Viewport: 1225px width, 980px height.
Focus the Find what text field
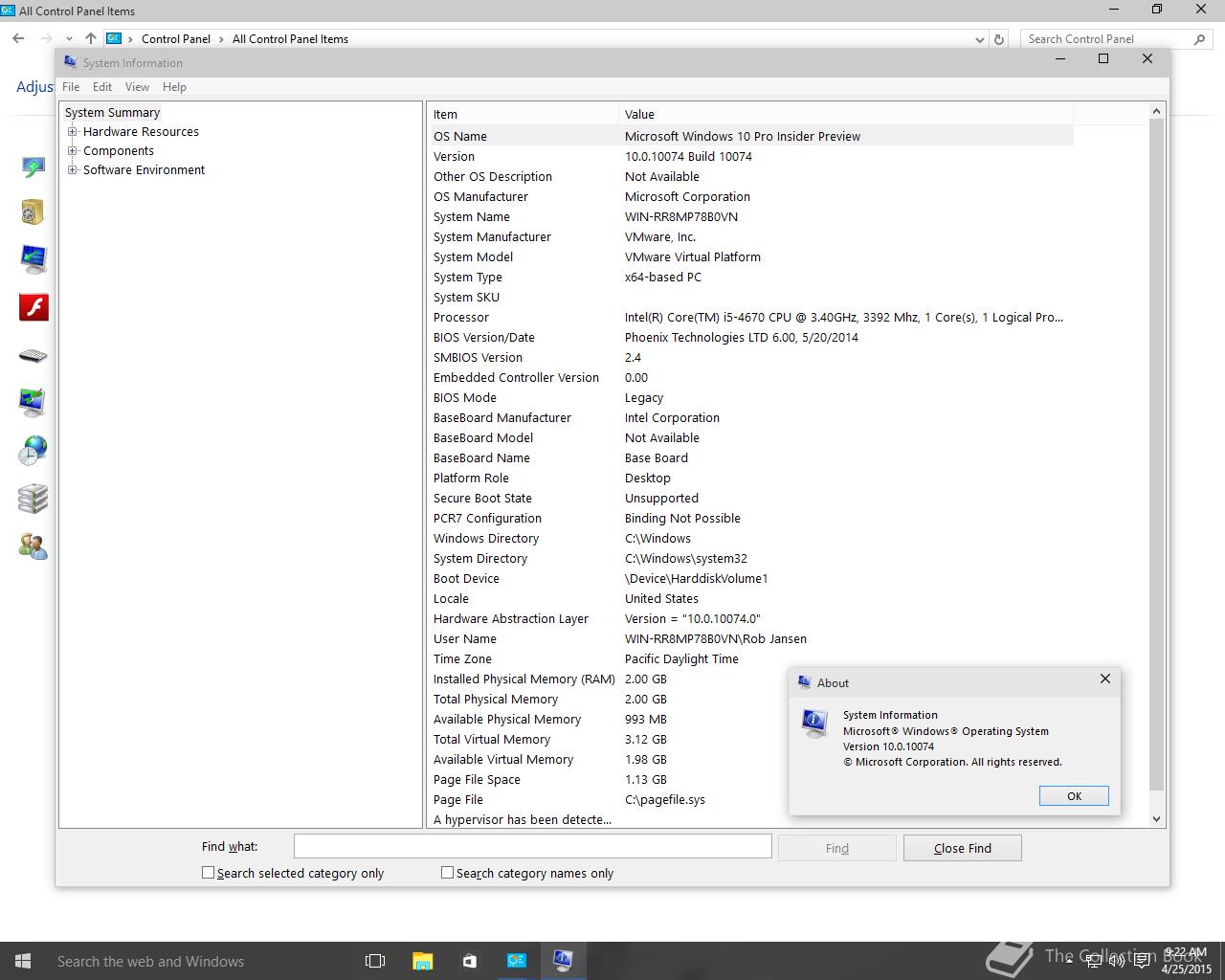pos(532,846)
